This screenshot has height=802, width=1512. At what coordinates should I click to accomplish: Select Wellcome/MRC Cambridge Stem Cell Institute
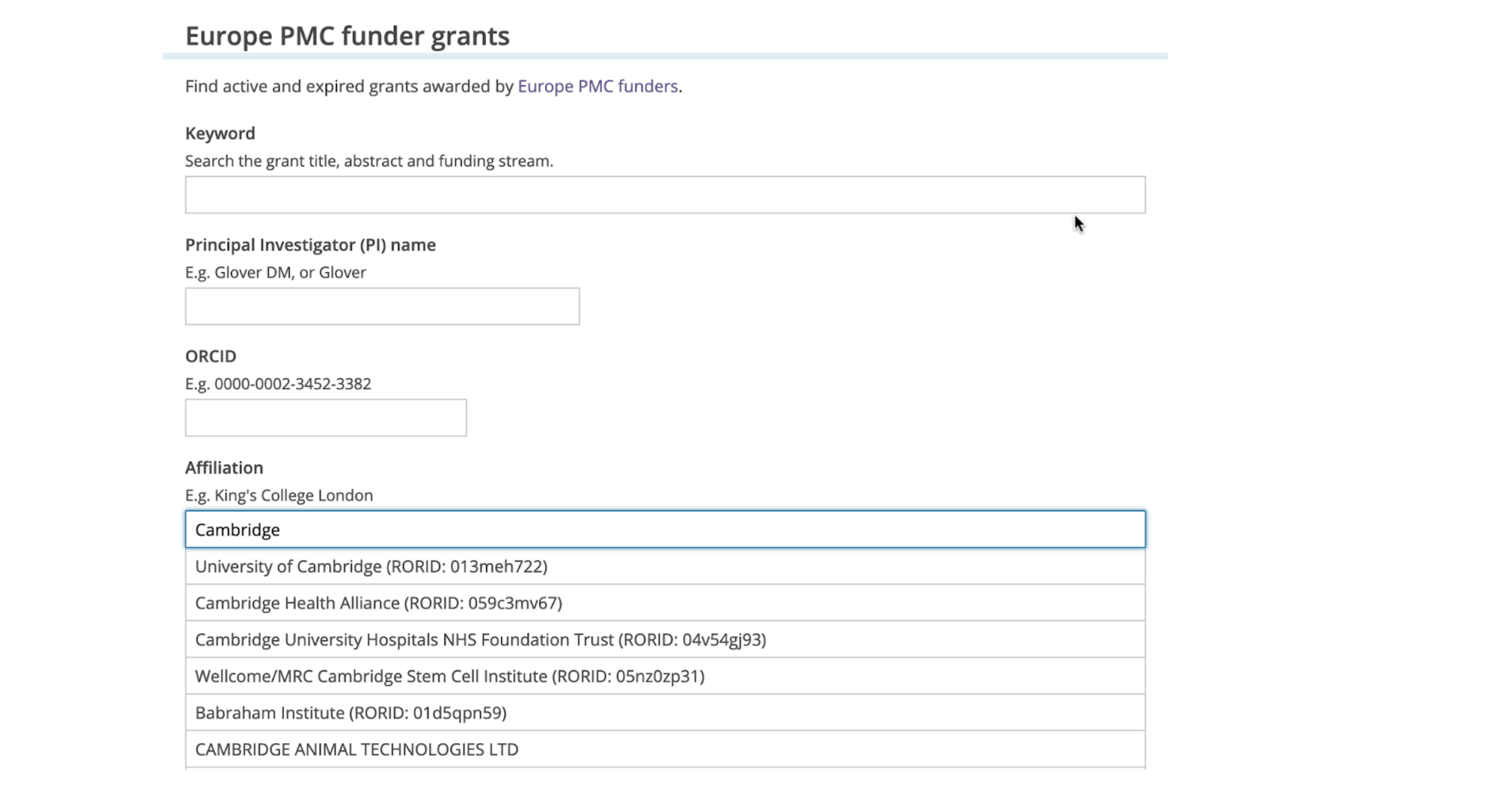click(x=665, y=676)
